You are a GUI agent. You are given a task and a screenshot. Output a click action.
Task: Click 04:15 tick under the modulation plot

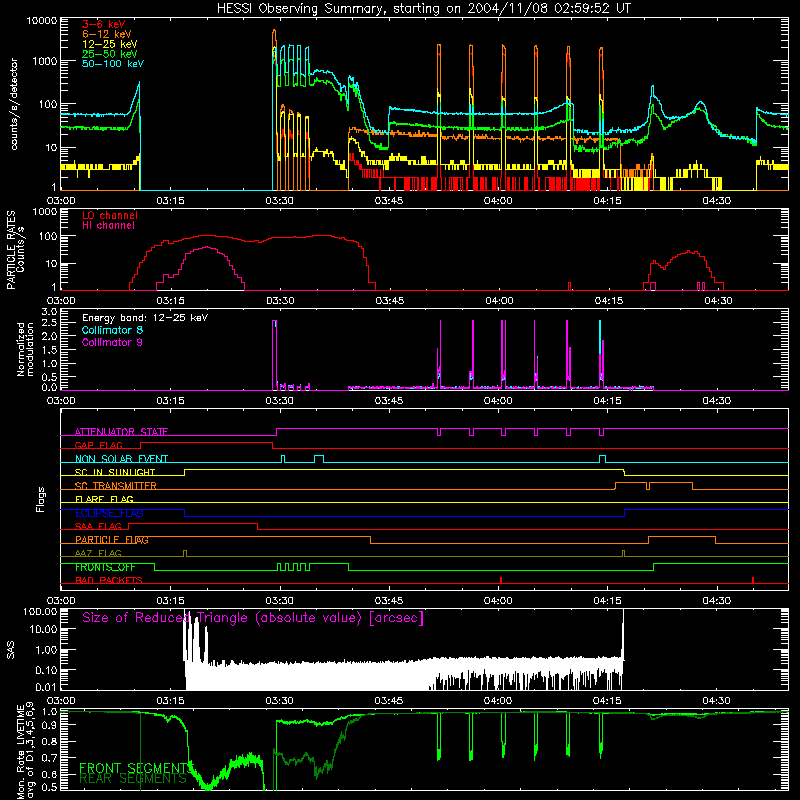pyautogui.click(x=607, y=401)
